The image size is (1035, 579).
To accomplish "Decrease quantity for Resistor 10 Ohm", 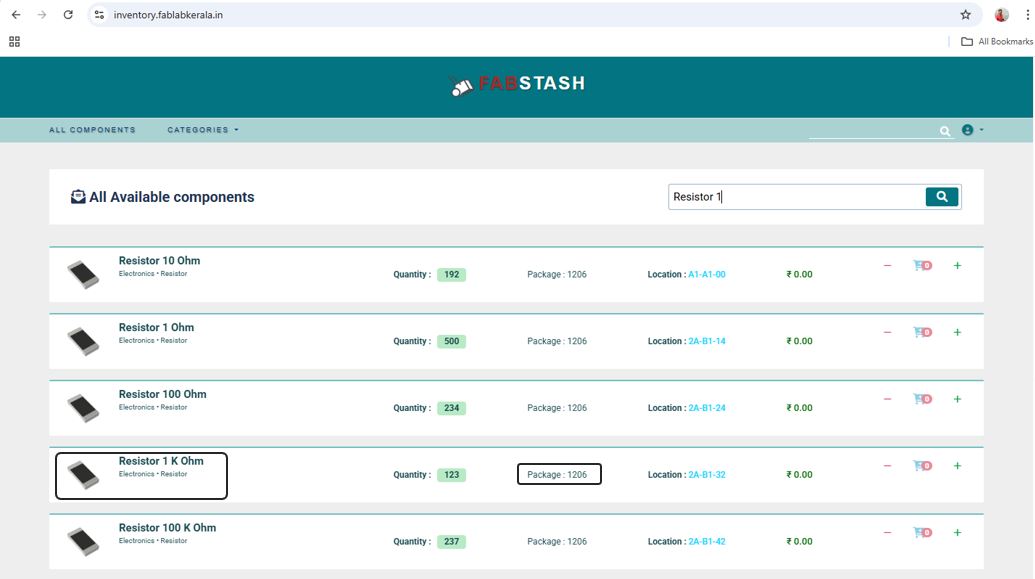I will click(x=887, y=265).
